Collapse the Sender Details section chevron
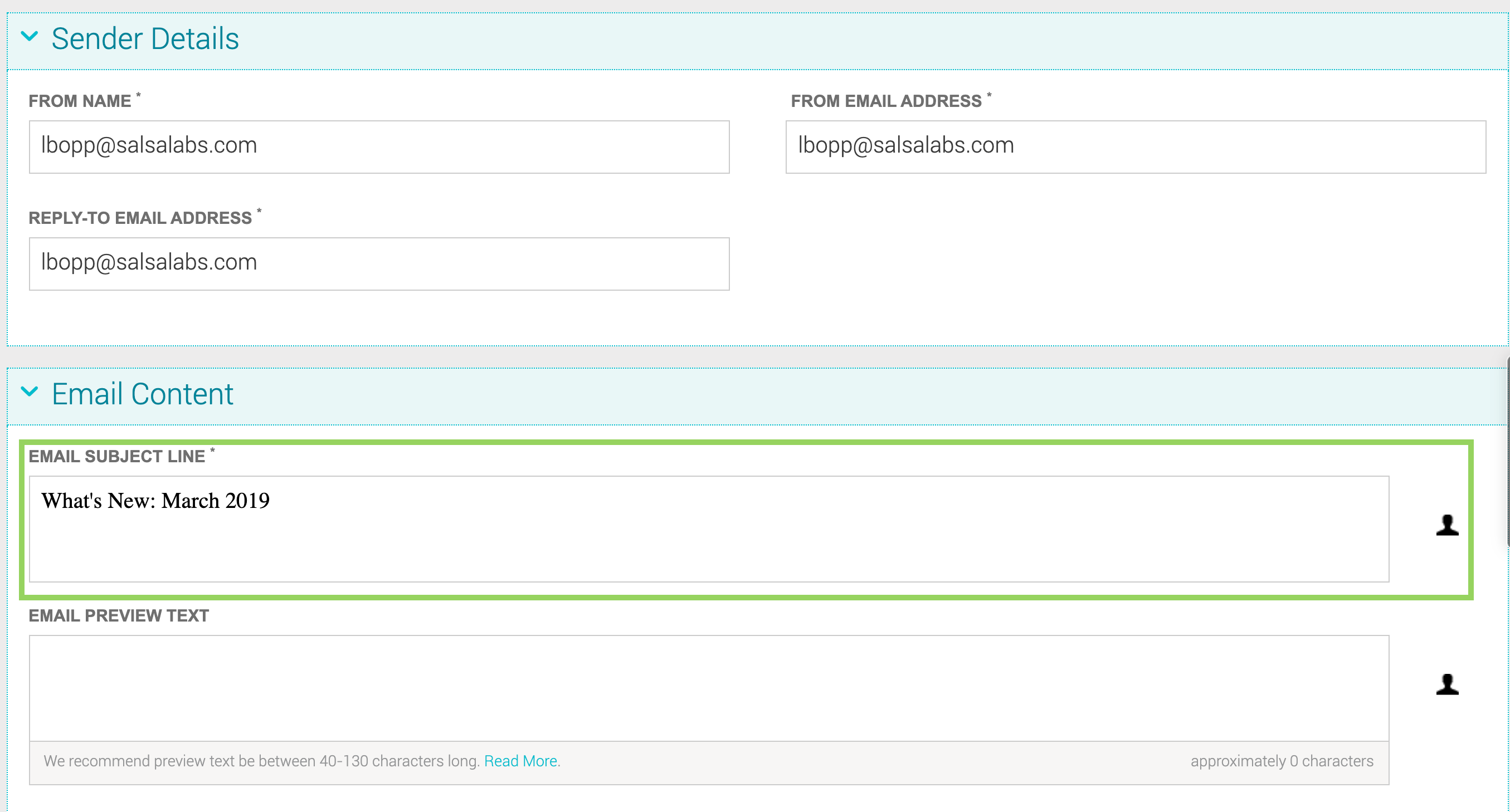 (30, 37)
